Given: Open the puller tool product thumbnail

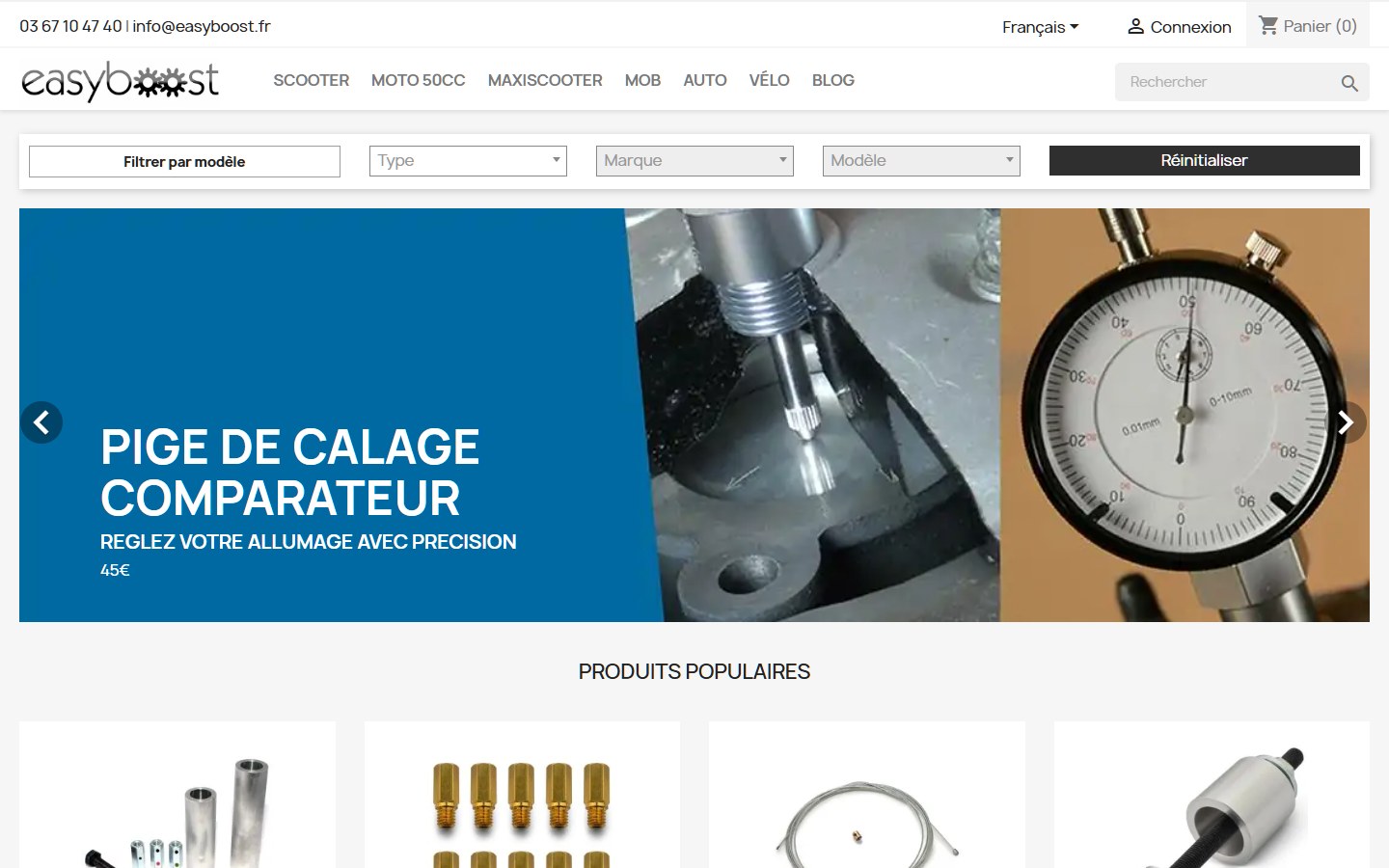Looking at the screenshot, I should tap(1212, 796).
